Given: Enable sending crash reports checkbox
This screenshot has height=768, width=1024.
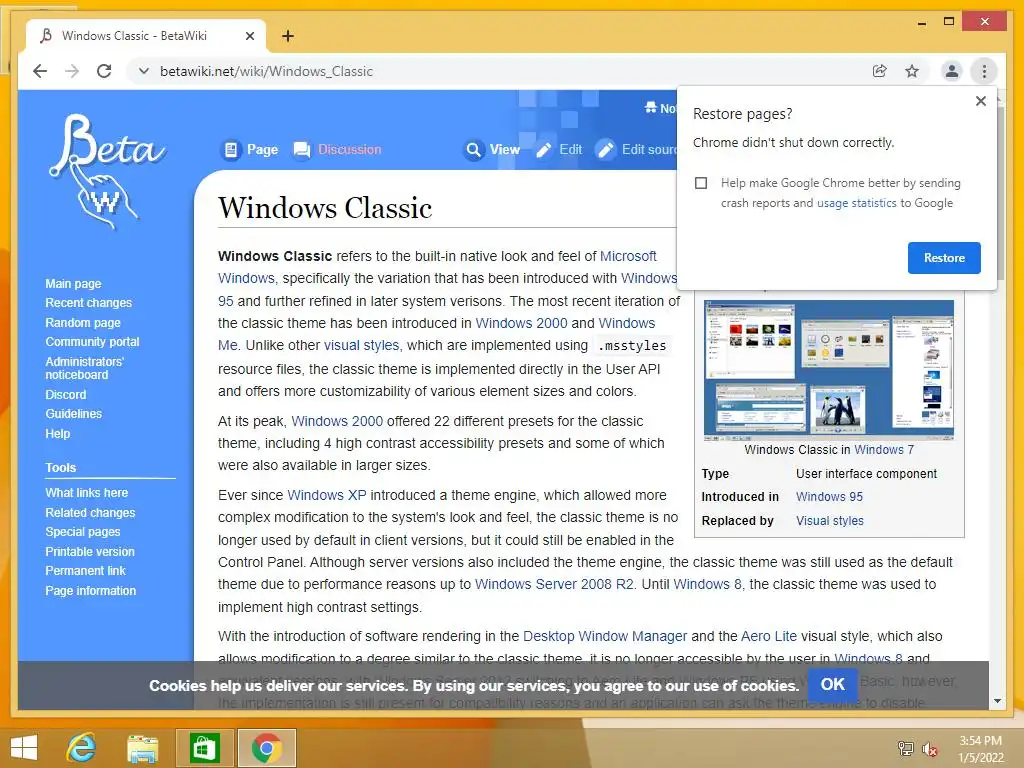Looking at the screenshot, I should (x=701, y=183).
